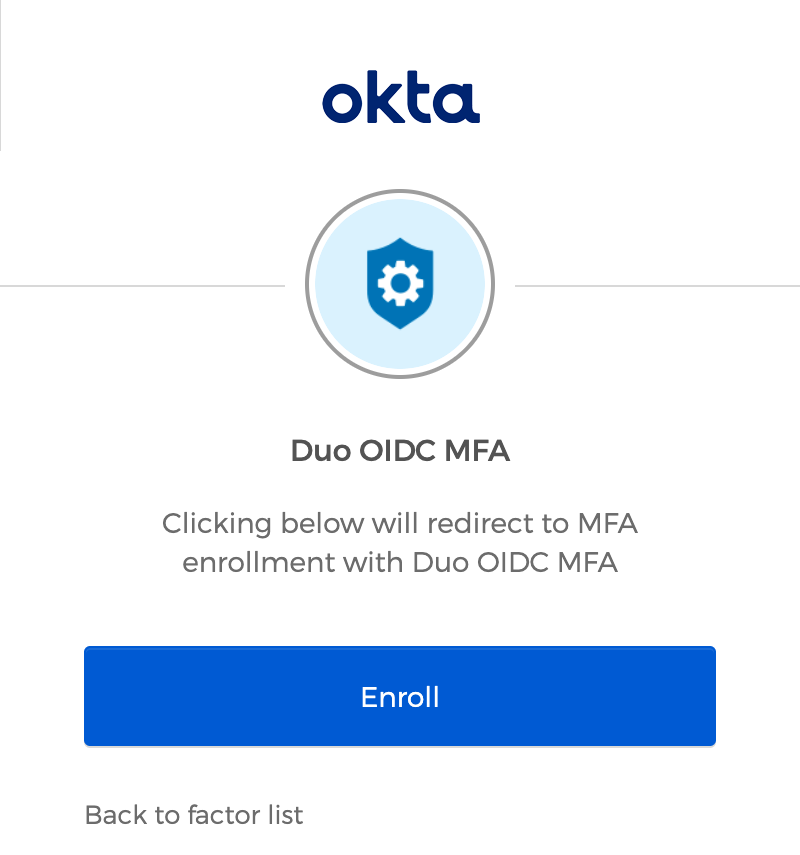800x855 pixels.
Task: Click the Okta wordmark at the top
Action: [400, 98]
